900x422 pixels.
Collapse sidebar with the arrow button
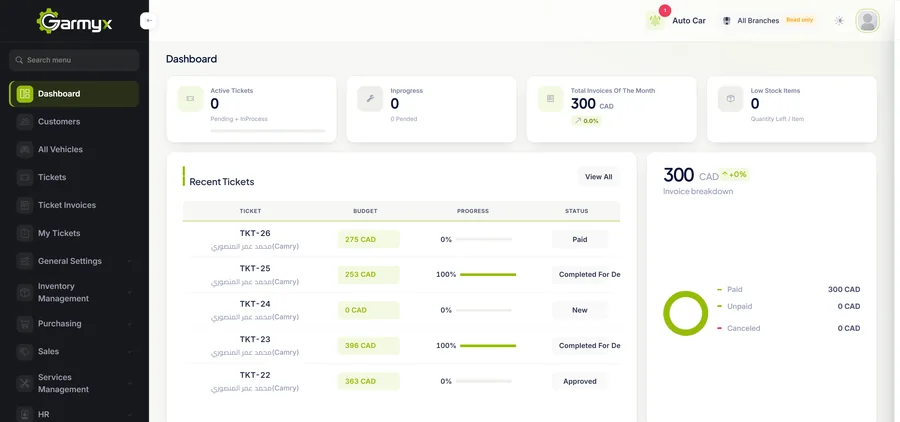click(149, 21)
